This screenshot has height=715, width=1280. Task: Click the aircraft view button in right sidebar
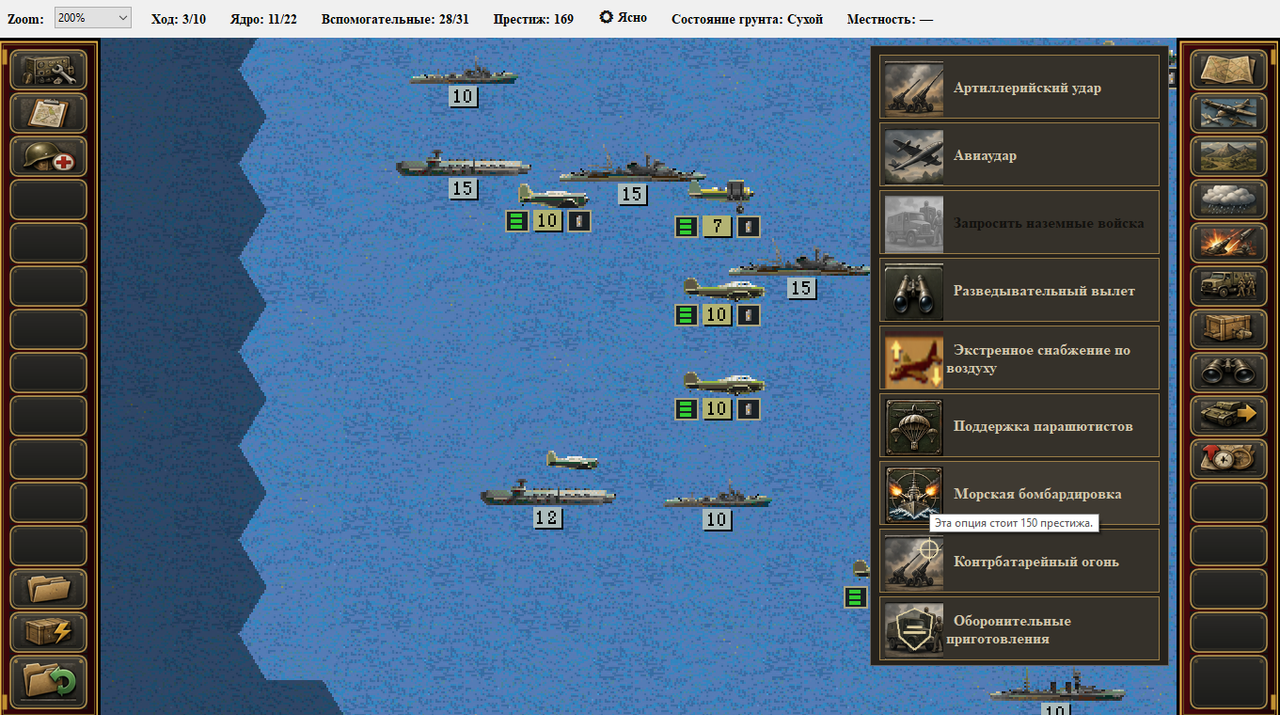(x=1229, y=113)
